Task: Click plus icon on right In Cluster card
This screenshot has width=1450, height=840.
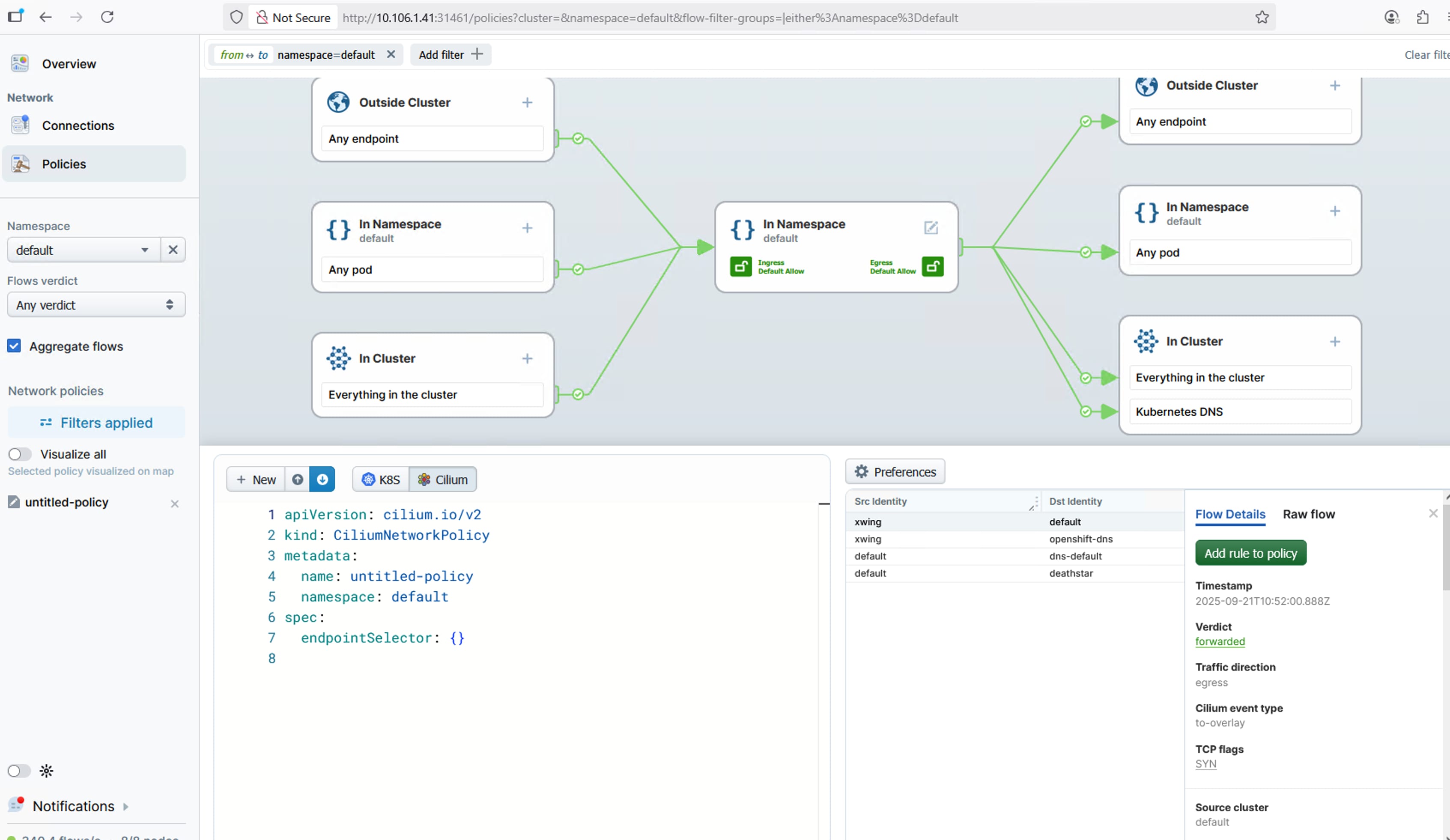Action: [x=1334, y=342]
